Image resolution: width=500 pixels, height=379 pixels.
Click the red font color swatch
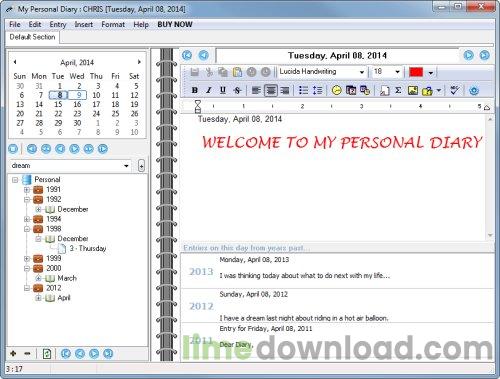[416, 72]
